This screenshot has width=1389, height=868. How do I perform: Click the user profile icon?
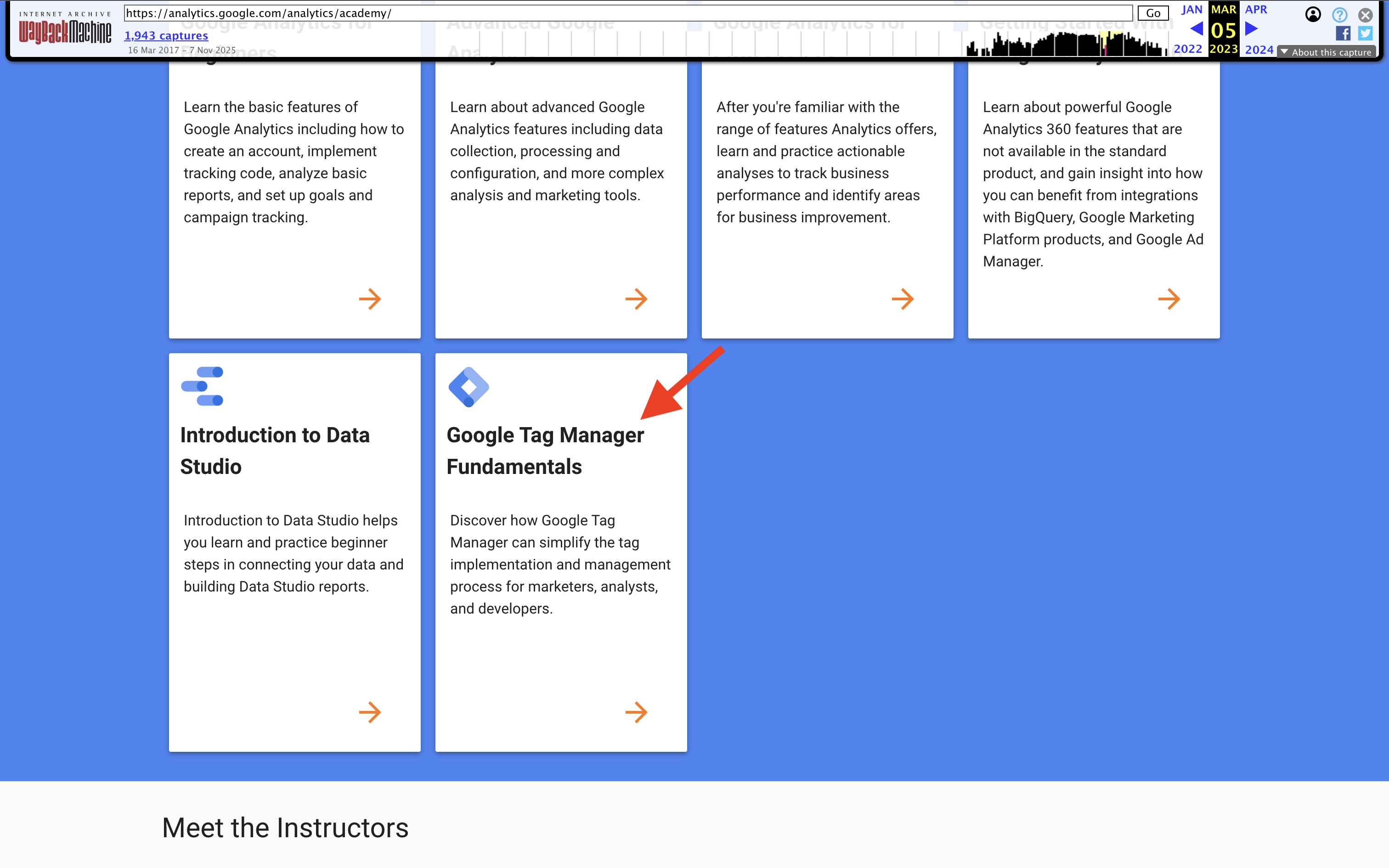point(1313,14)
